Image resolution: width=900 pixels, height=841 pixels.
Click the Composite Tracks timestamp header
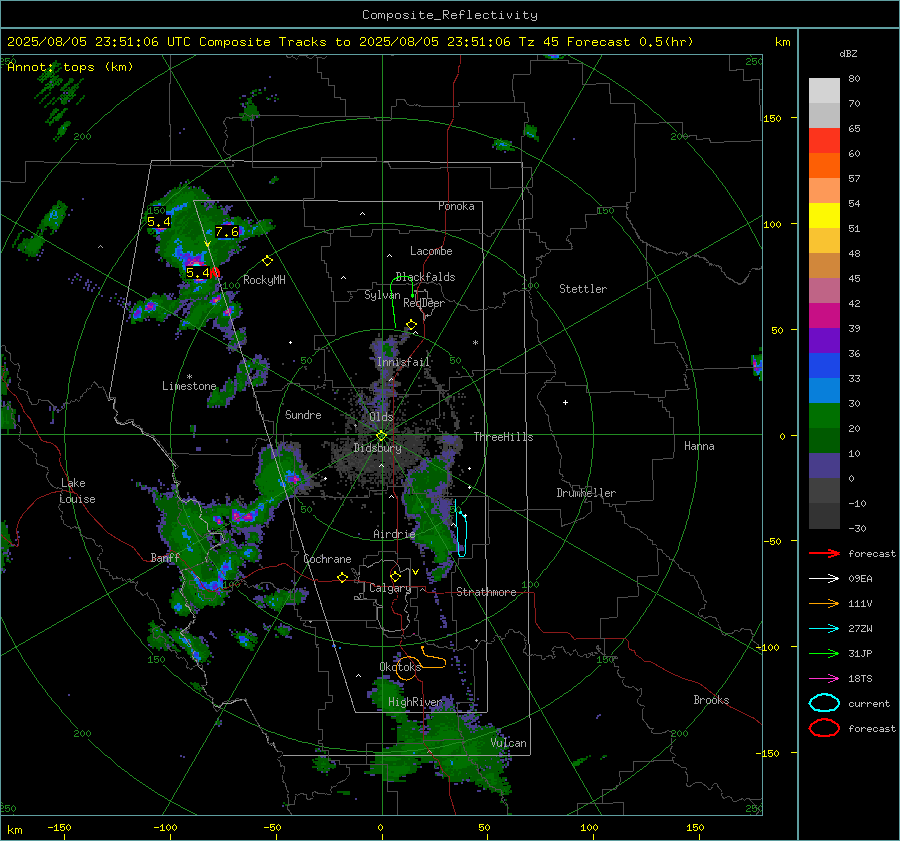(x=350, y=42)
